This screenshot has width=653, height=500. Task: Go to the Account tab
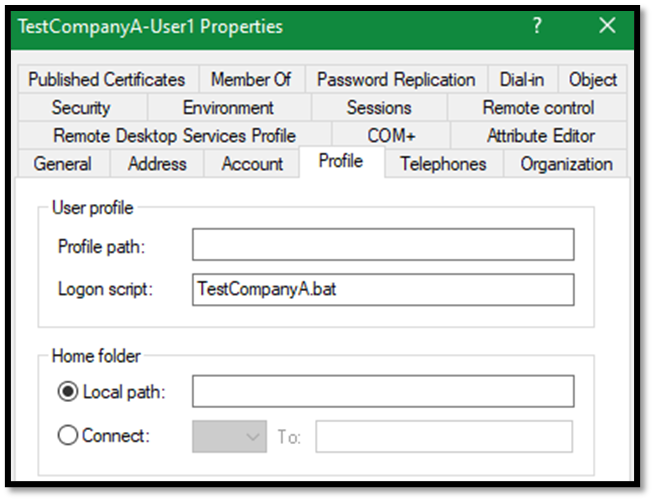252,164
